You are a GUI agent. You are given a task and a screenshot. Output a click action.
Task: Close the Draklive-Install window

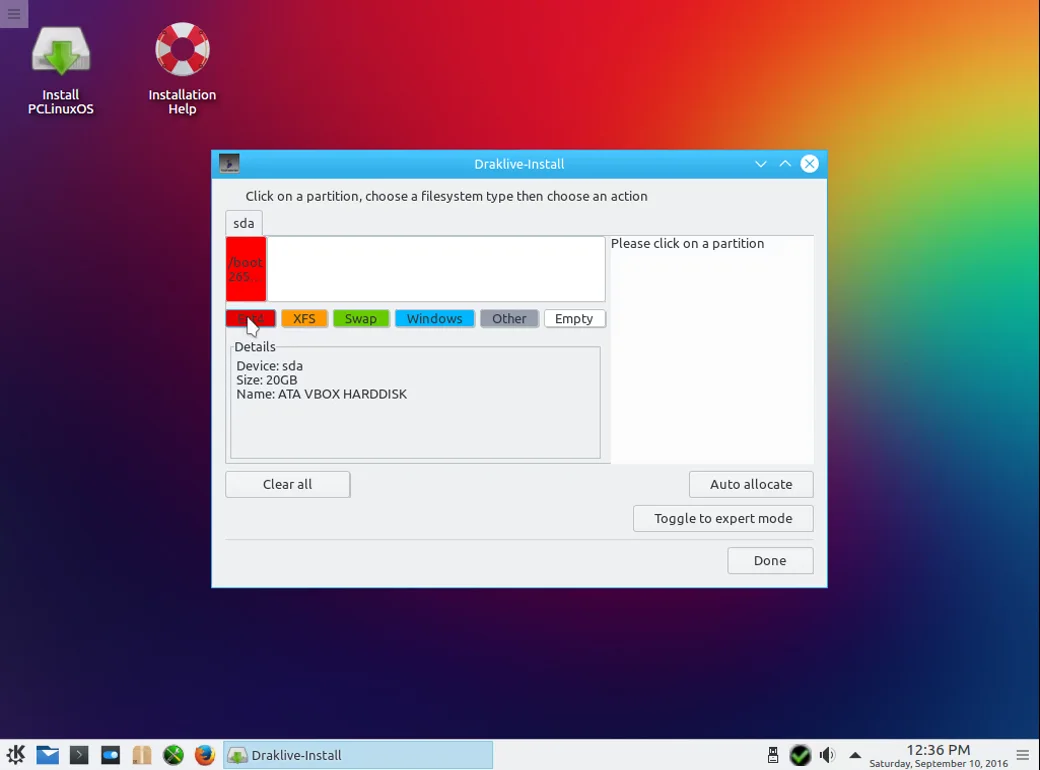(809, 164)
